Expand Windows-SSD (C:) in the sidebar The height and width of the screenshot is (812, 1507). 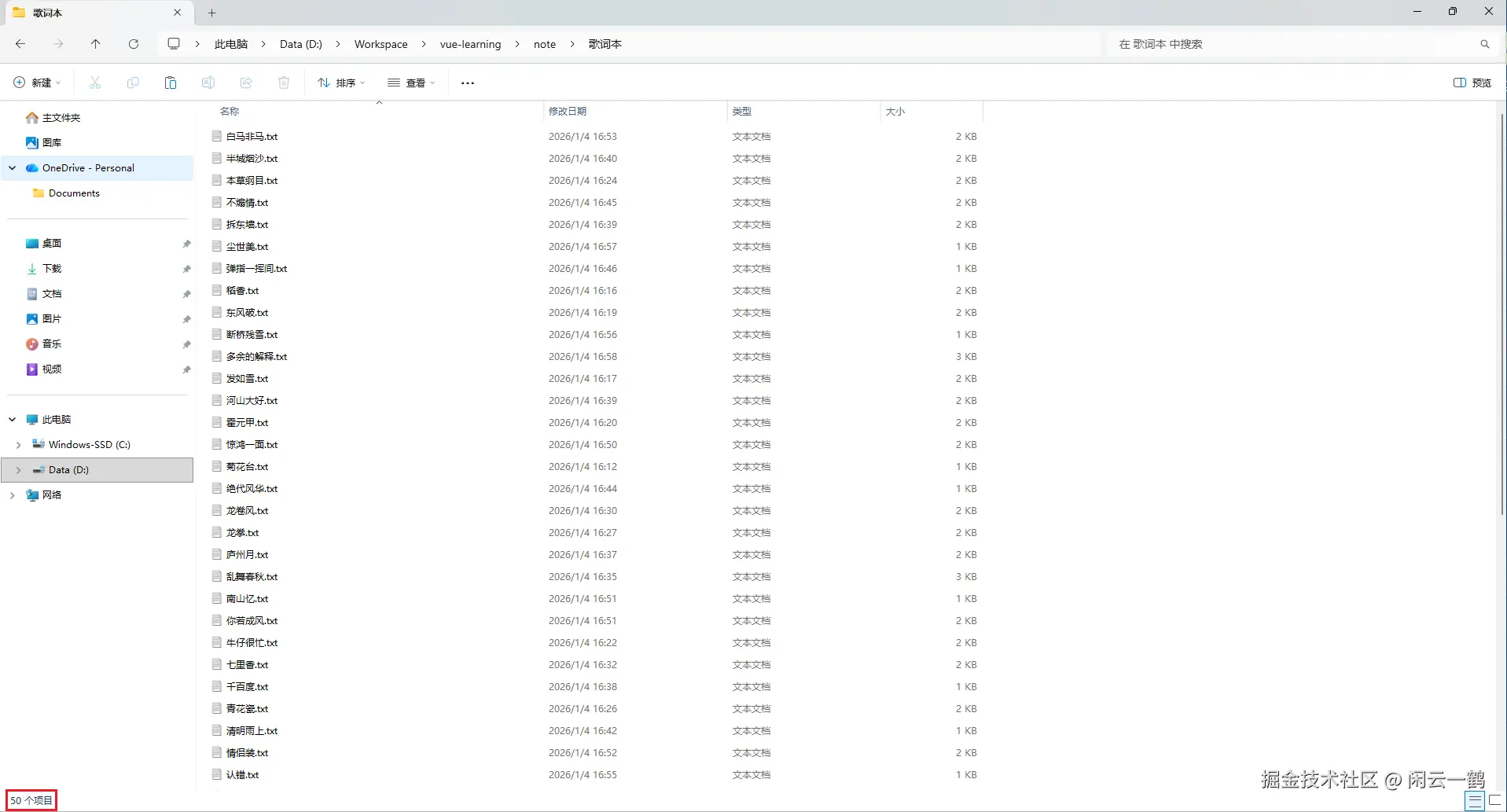(x=19, y=445)
